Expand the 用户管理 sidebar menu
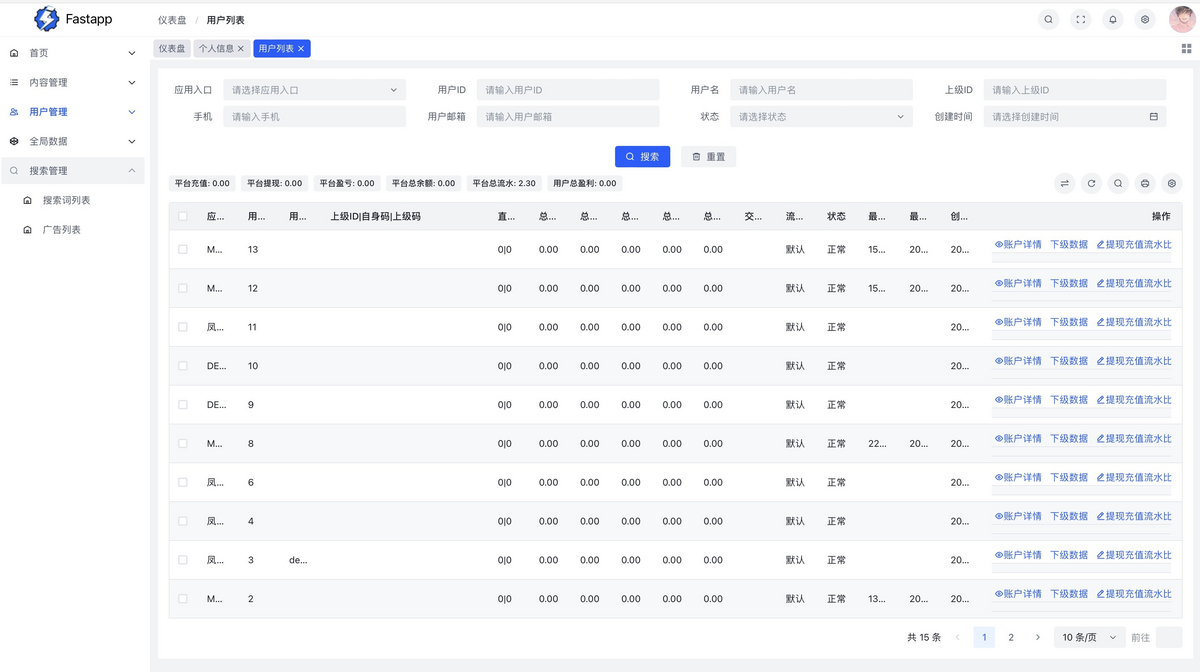The height and width of the screenshot is (672, 1200). point(132,112)
